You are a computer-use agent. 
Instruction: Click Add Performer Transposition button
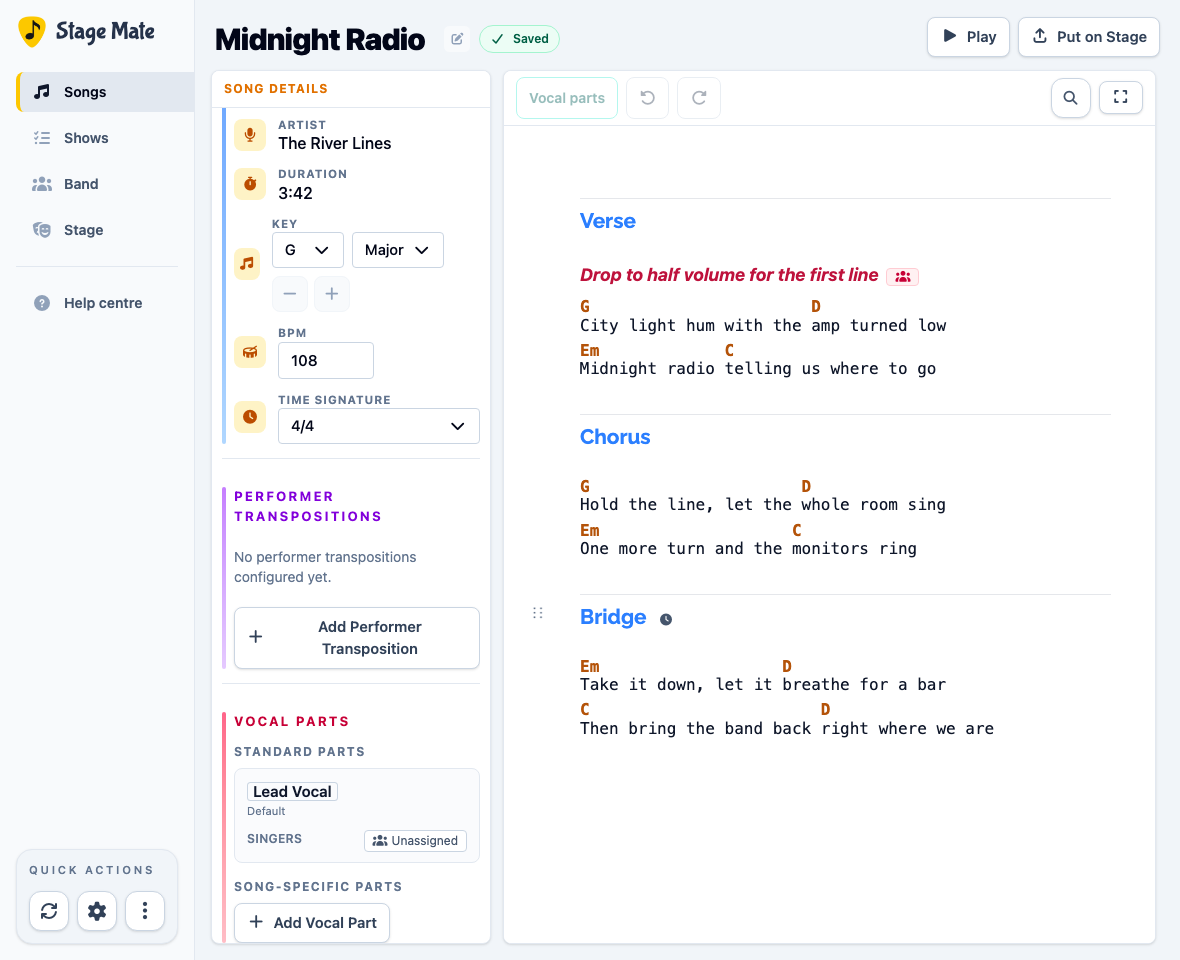(357, 638)
